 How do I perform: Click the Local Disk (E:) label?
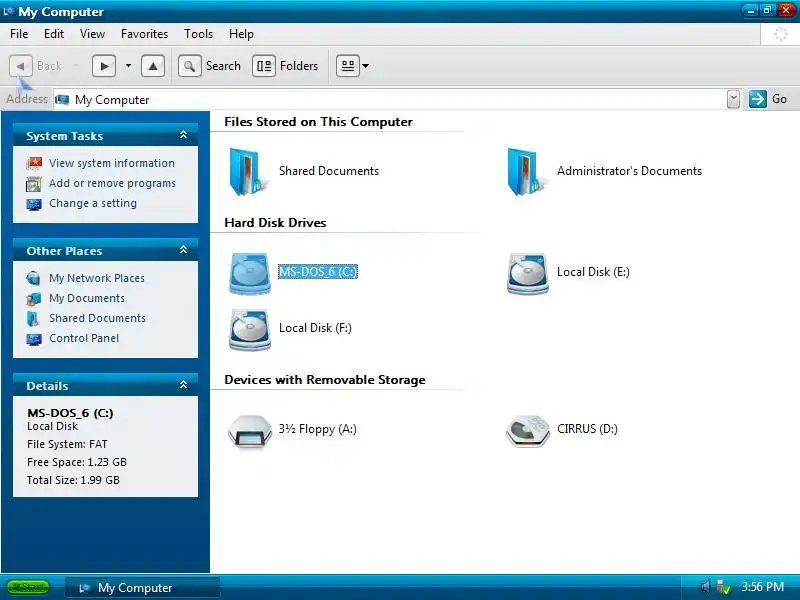point(593,271)
